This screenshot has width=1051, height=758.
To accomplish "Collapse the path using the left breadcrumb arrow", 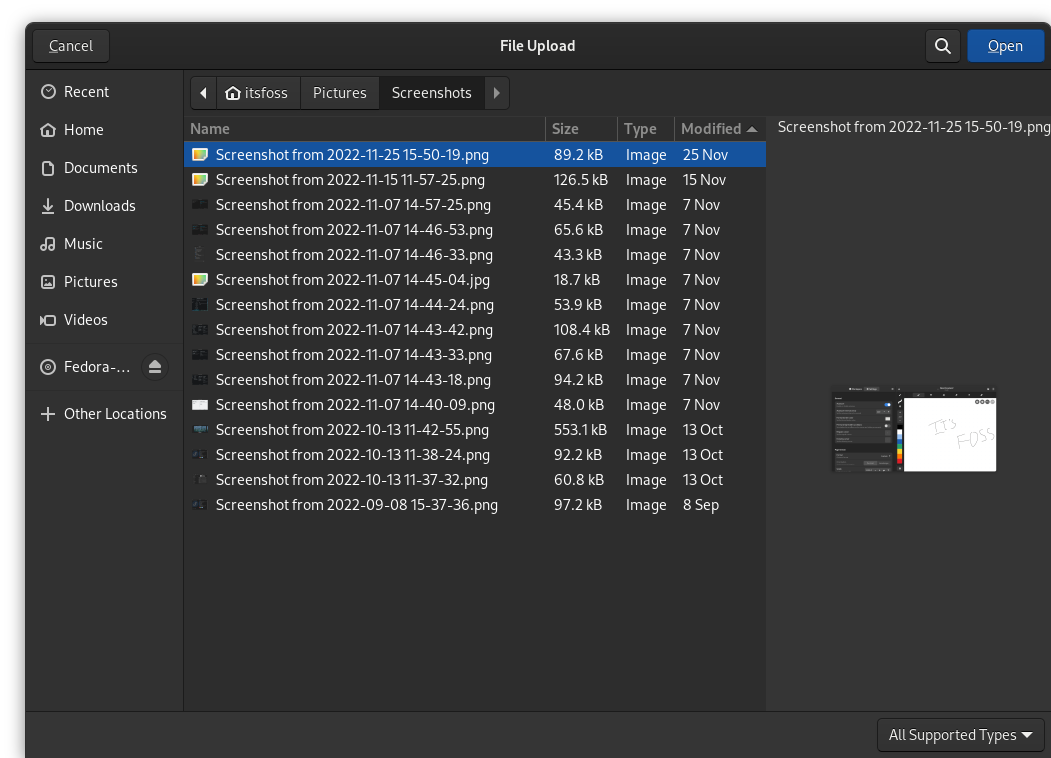I will click(203, 92).
